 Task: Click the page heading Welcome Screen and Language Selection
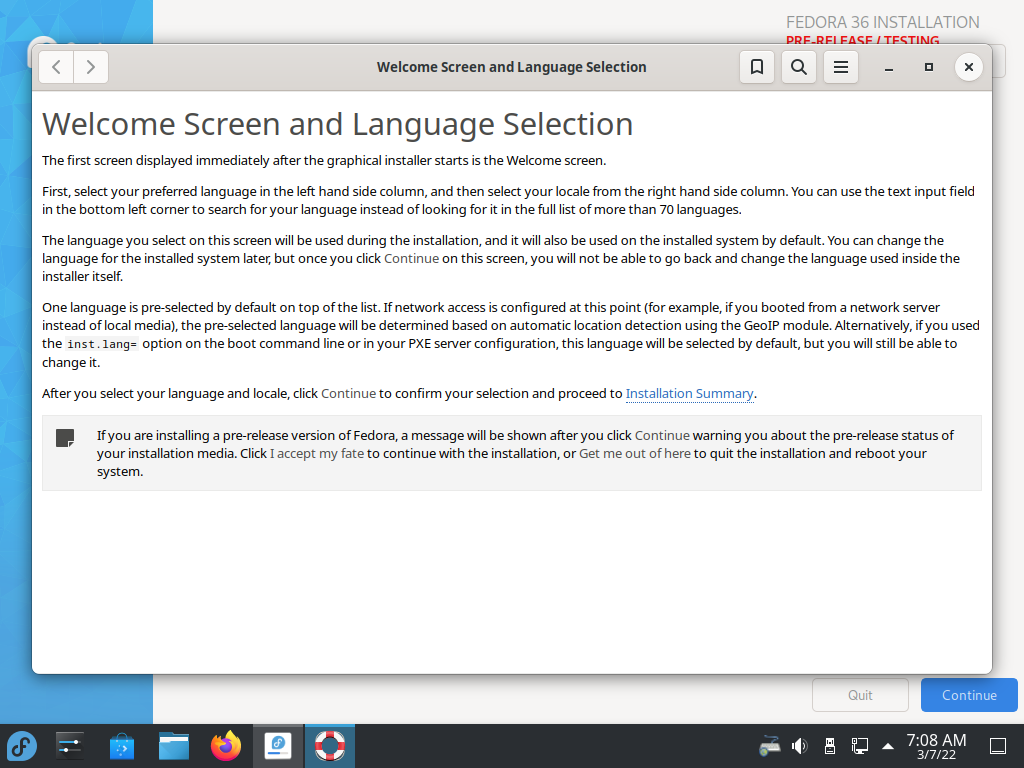(338, 124)
